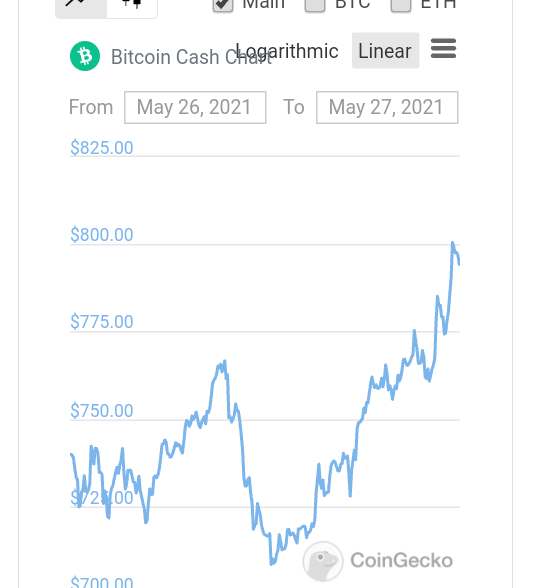Enable the BTC checkbox
This screenshot has height=588, width=534.
[x=315, y=4]
